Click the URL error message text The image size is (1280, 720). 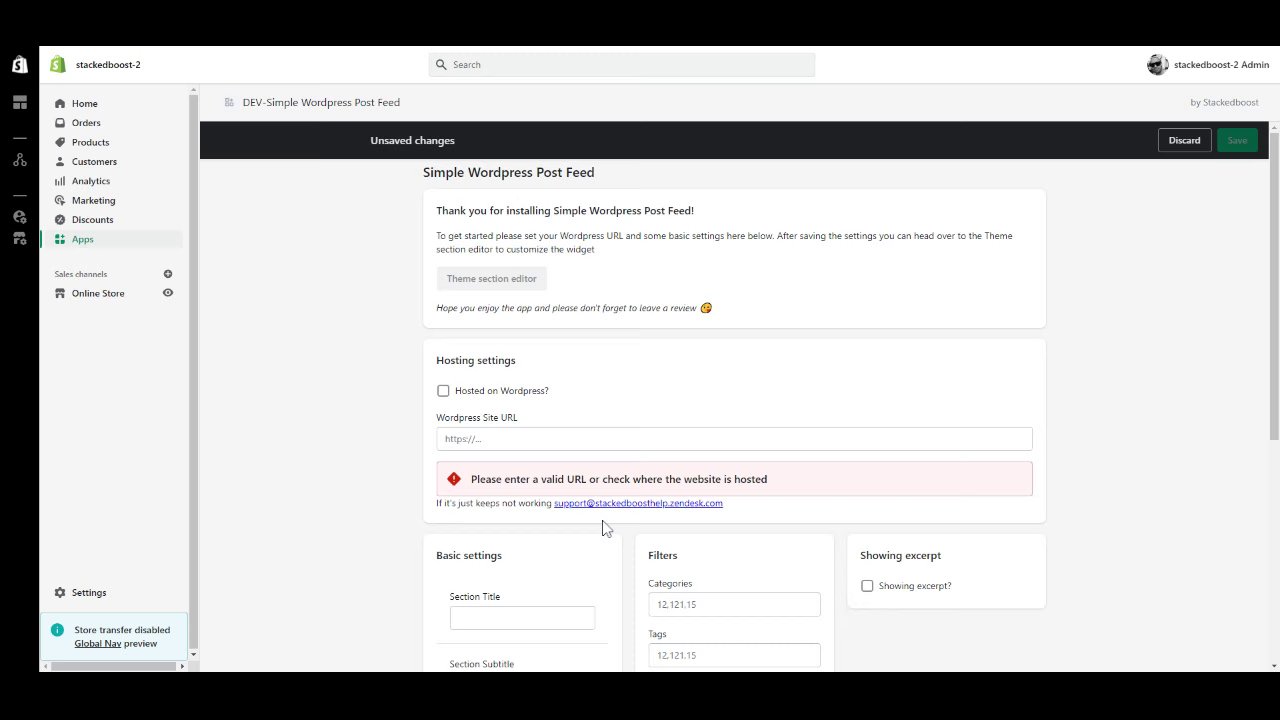(x=619, y=479)
